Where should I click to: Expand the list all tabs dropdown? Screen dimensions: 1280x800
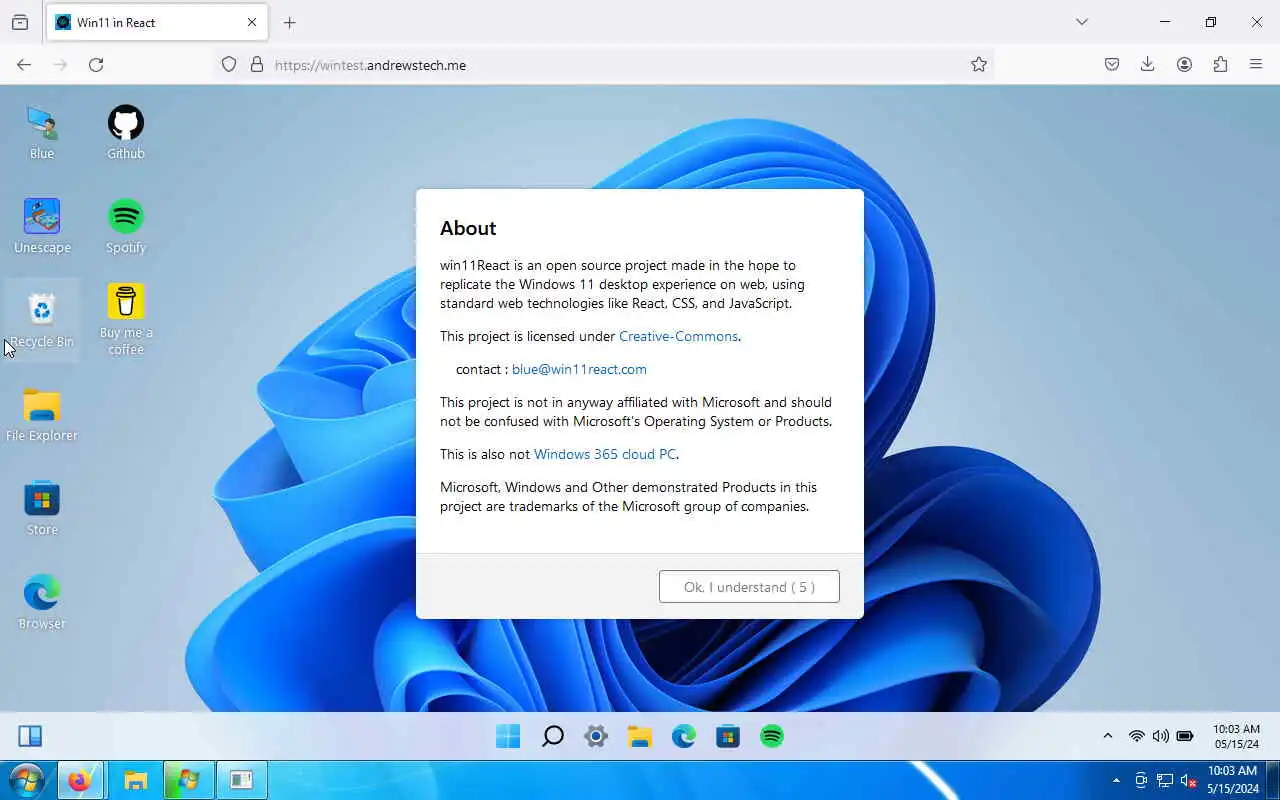pyautogui.click(x=1081, y=22)
